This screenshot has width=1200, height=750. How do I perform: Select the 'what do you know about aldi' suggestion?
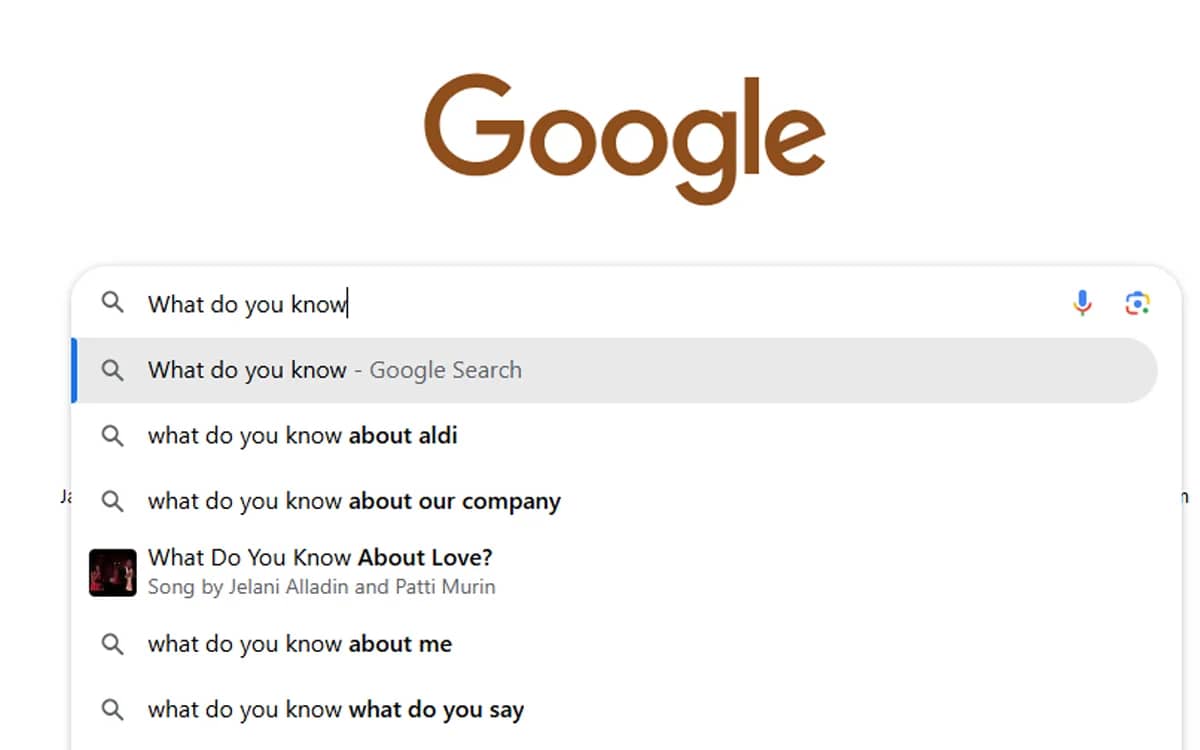tap(302, 436)
